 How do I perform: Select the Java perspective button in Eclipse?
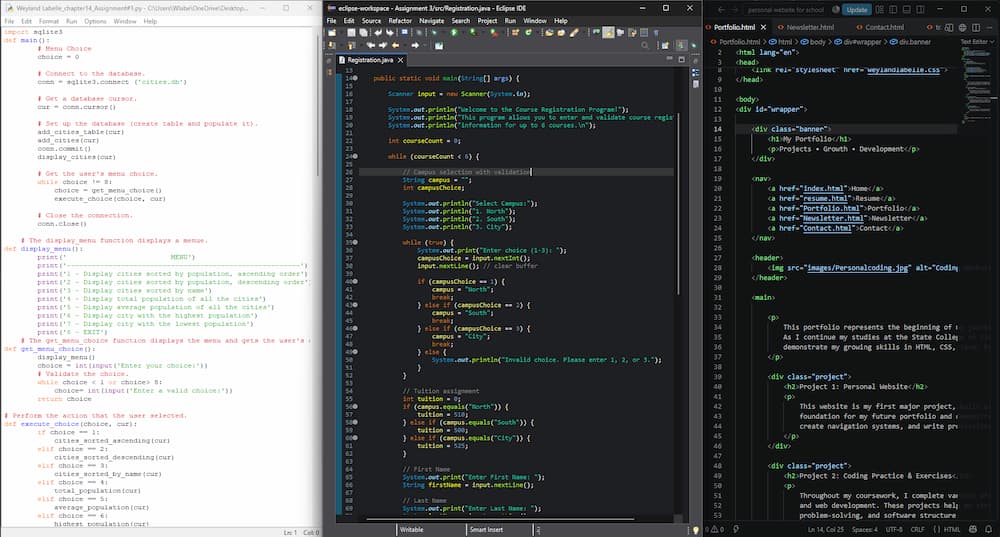click(681, 45)
